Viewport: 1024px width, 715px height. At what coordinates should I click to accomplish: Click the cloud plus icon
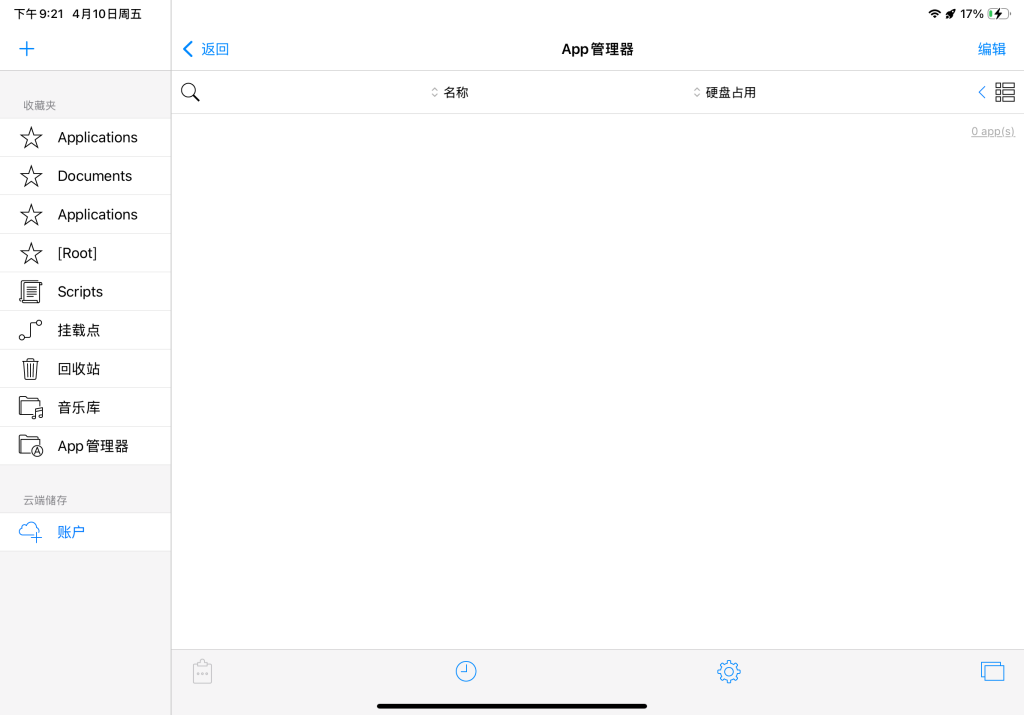pos(31,532)
